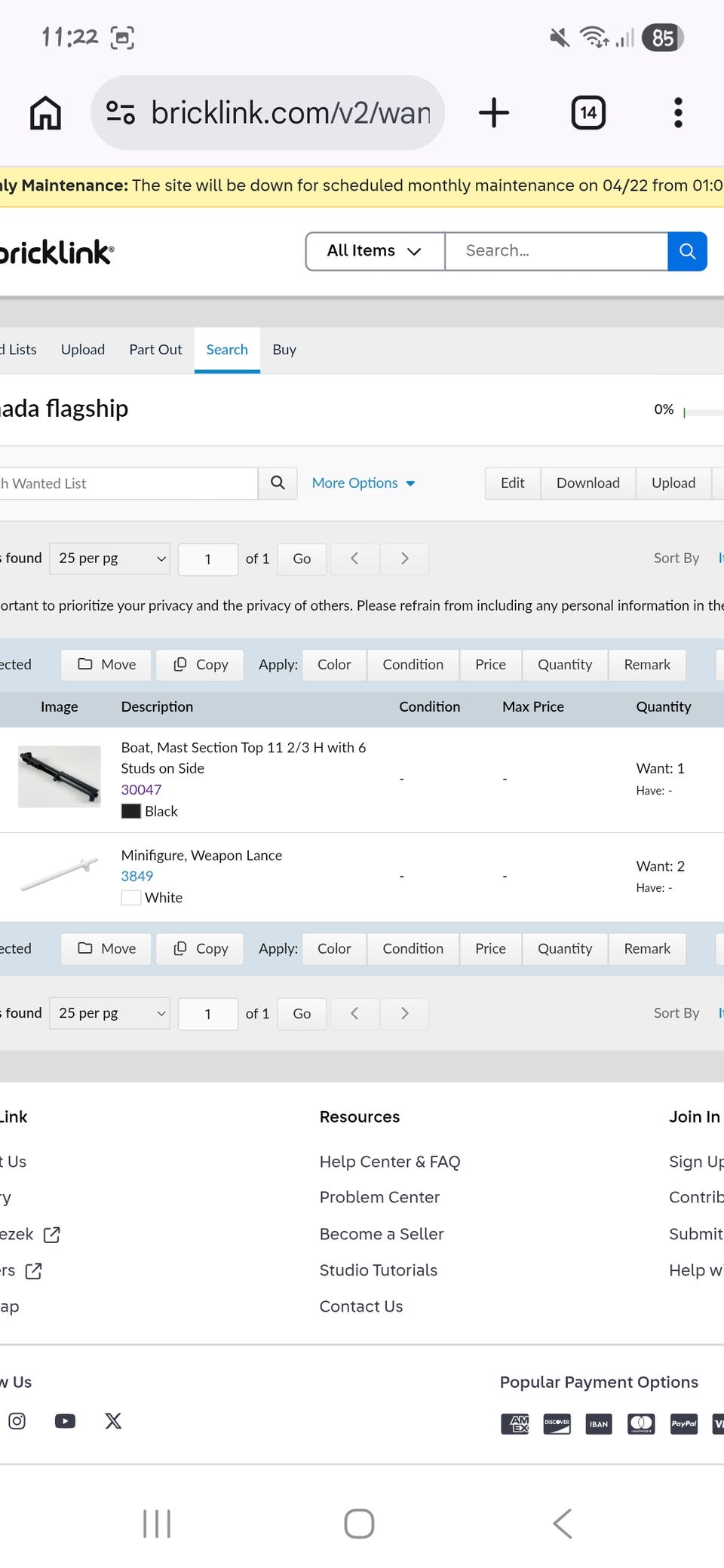Change the top 25 per pg selector
The image size is (724, 1568).
click(x=110, y=559)
